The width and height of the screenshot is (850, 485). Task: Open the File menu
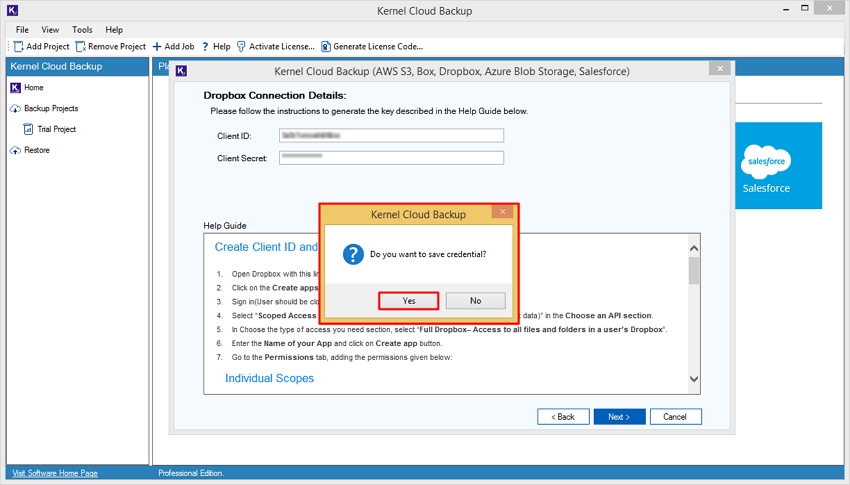click(x=22, y=30)
